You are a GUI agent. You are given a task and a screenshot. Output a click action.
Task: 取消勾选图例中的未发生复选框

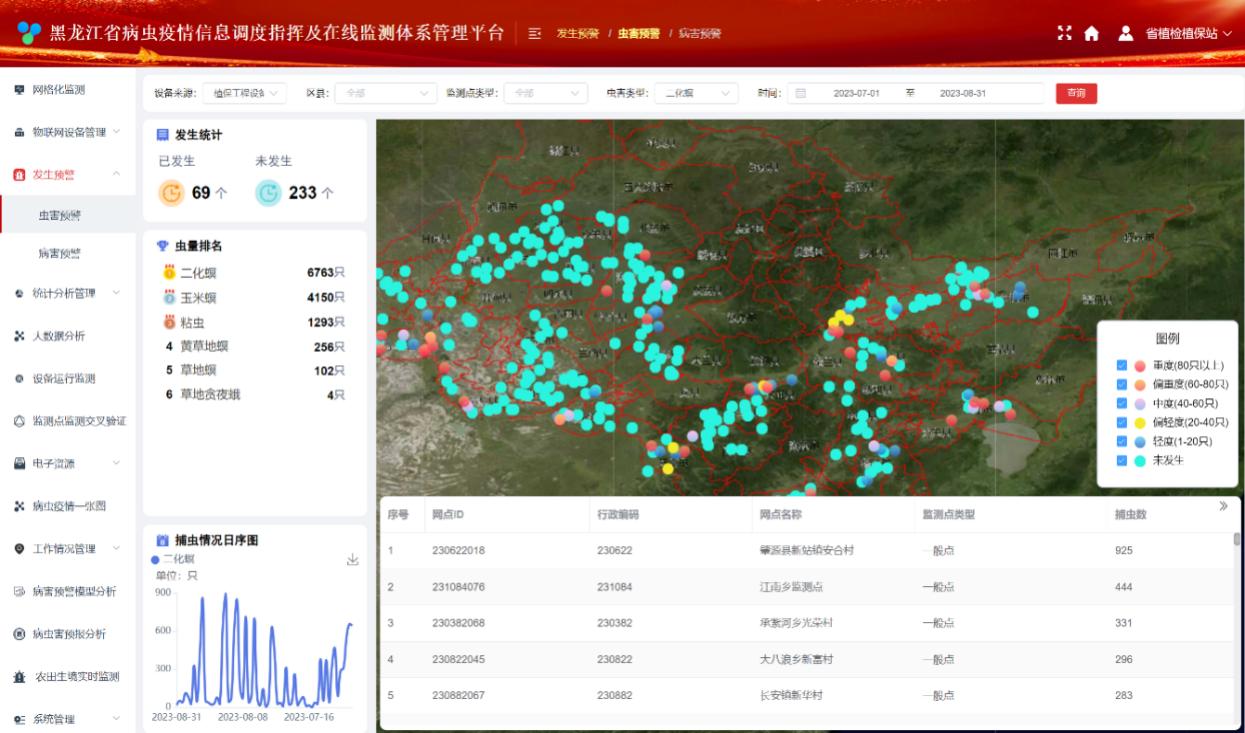[1121, 459]
